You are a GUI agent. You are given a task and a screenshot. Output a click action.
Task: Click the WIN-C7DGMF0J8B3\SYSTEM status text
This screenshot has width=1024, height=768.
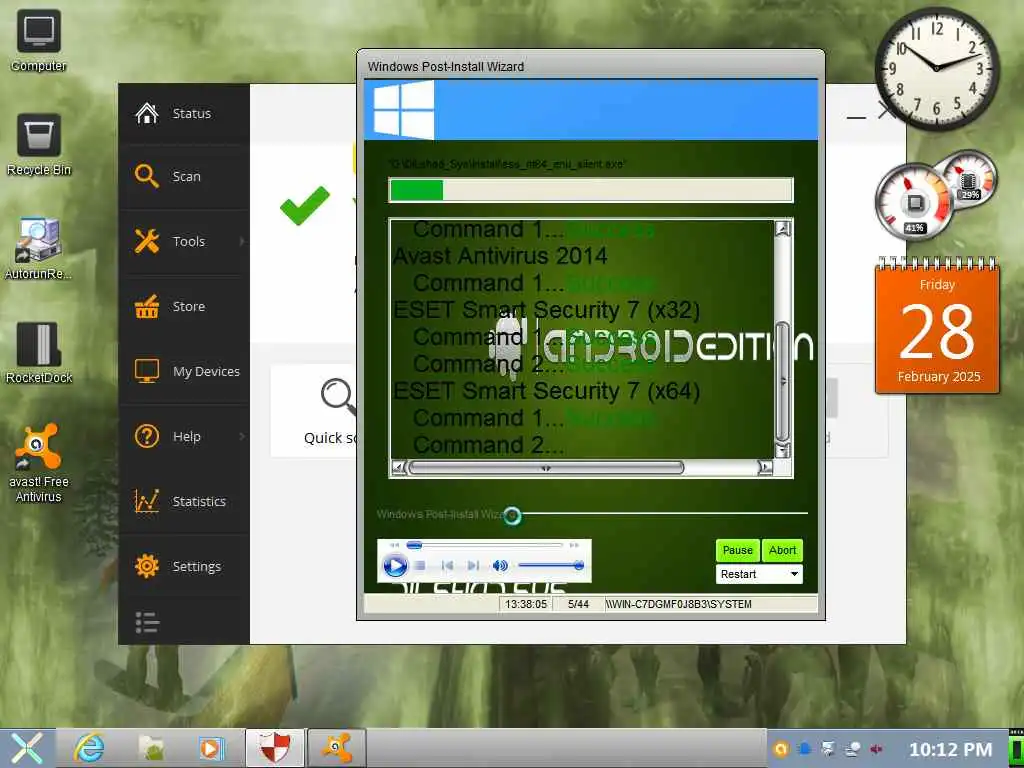pyautogui.click(x=679, y=604)
